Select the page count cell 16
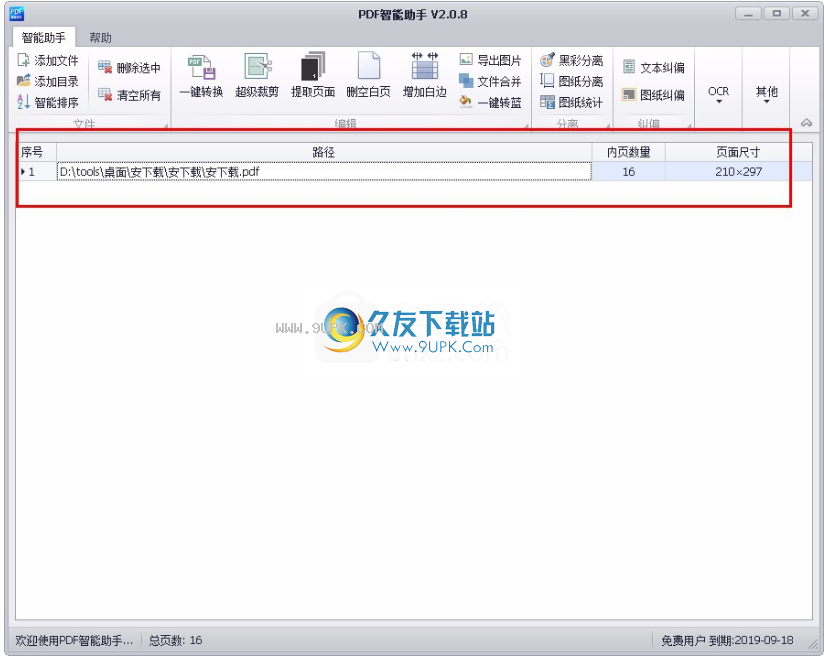Viewport: 824px width, 661px height. pos(629,172)
